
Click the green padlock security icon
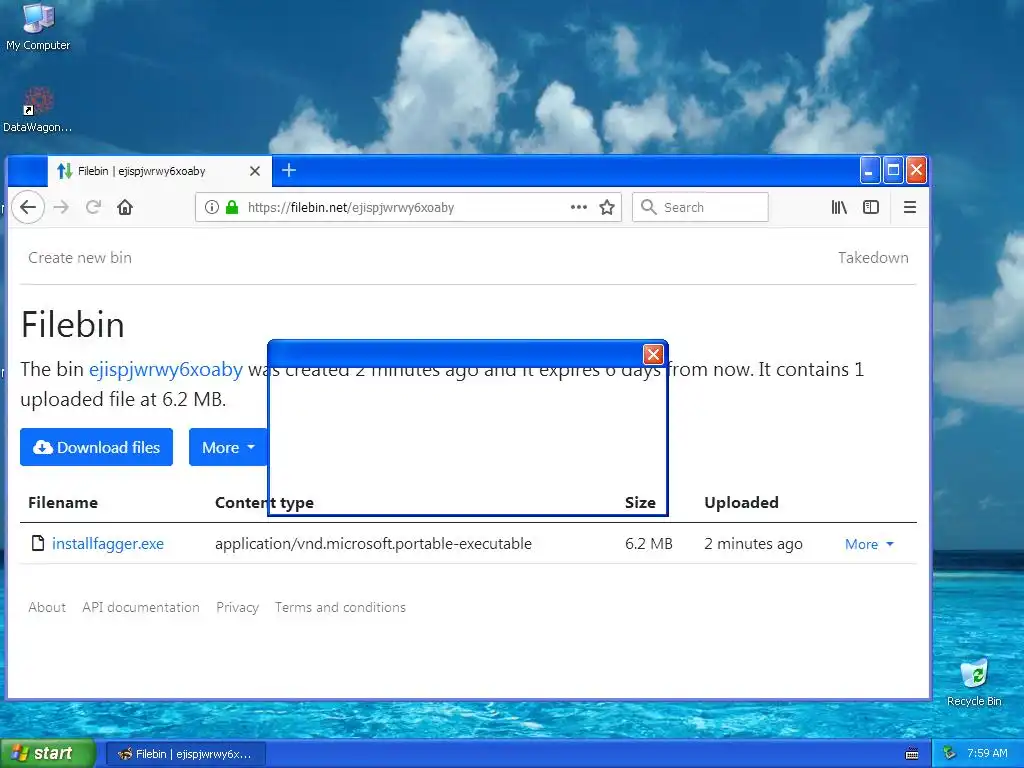232,208
